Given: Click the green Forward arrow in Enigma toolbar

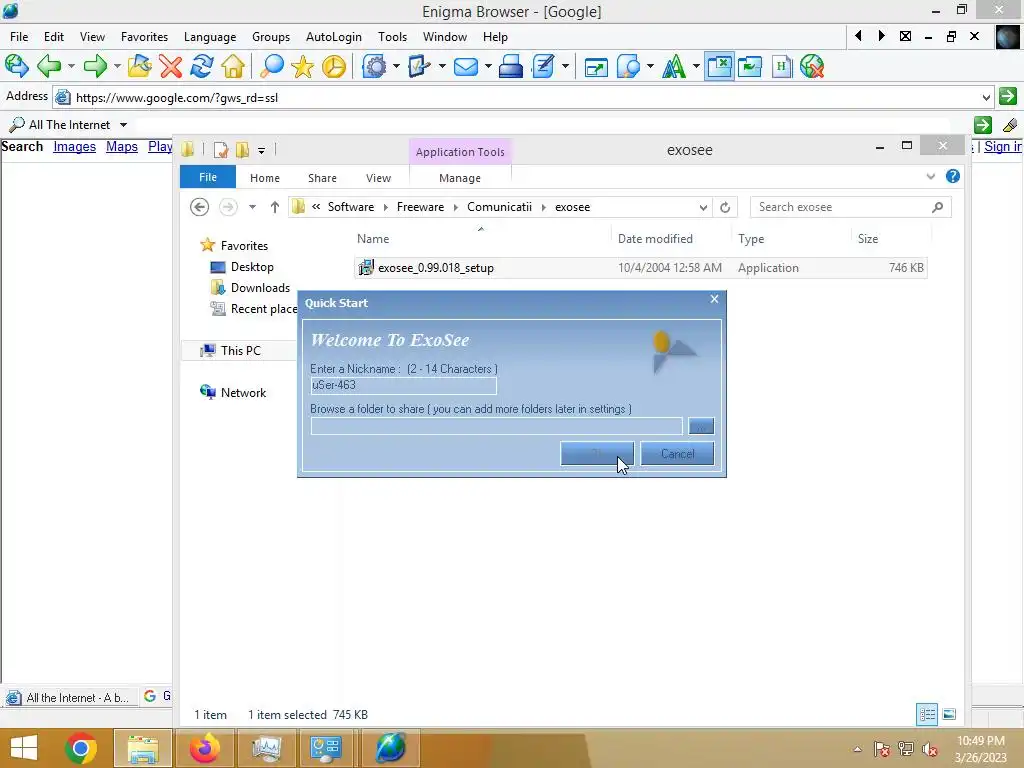Looking at the screenshot, I should pos(96,66).
